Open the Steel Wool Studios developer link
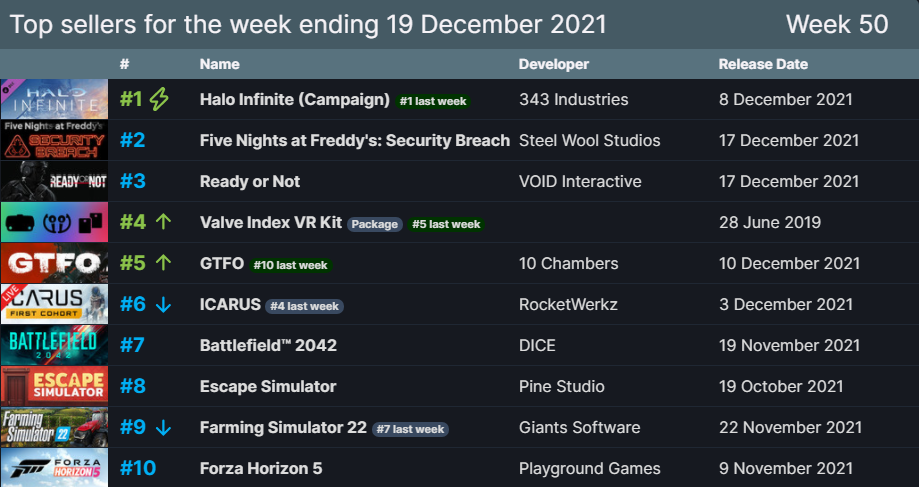The width and height of the screenshot is (919, 487). [590, 141]
